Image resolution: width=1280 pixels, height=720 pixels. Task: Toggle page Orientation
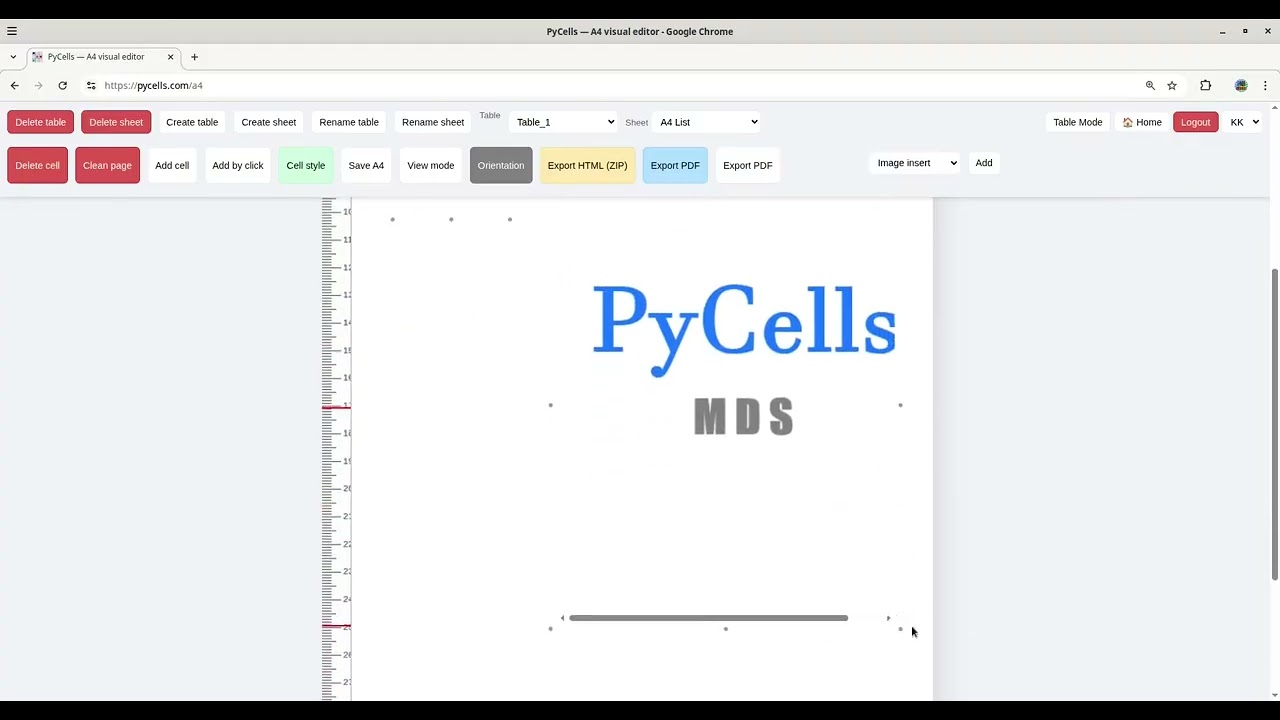pos(501,166)
